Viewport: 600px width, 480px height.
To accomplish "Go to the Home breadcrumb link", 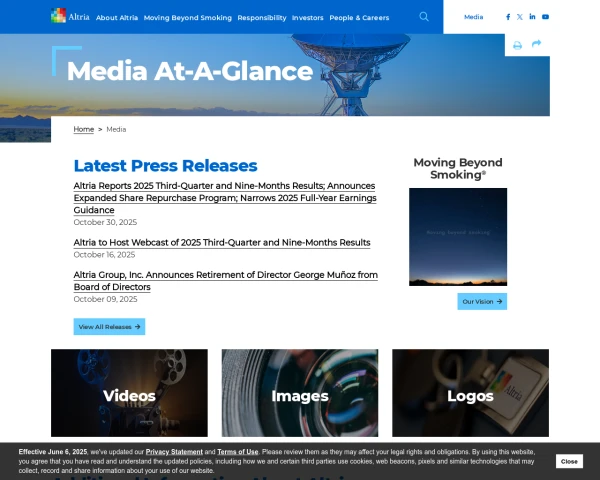I will [x=84, y=129].
